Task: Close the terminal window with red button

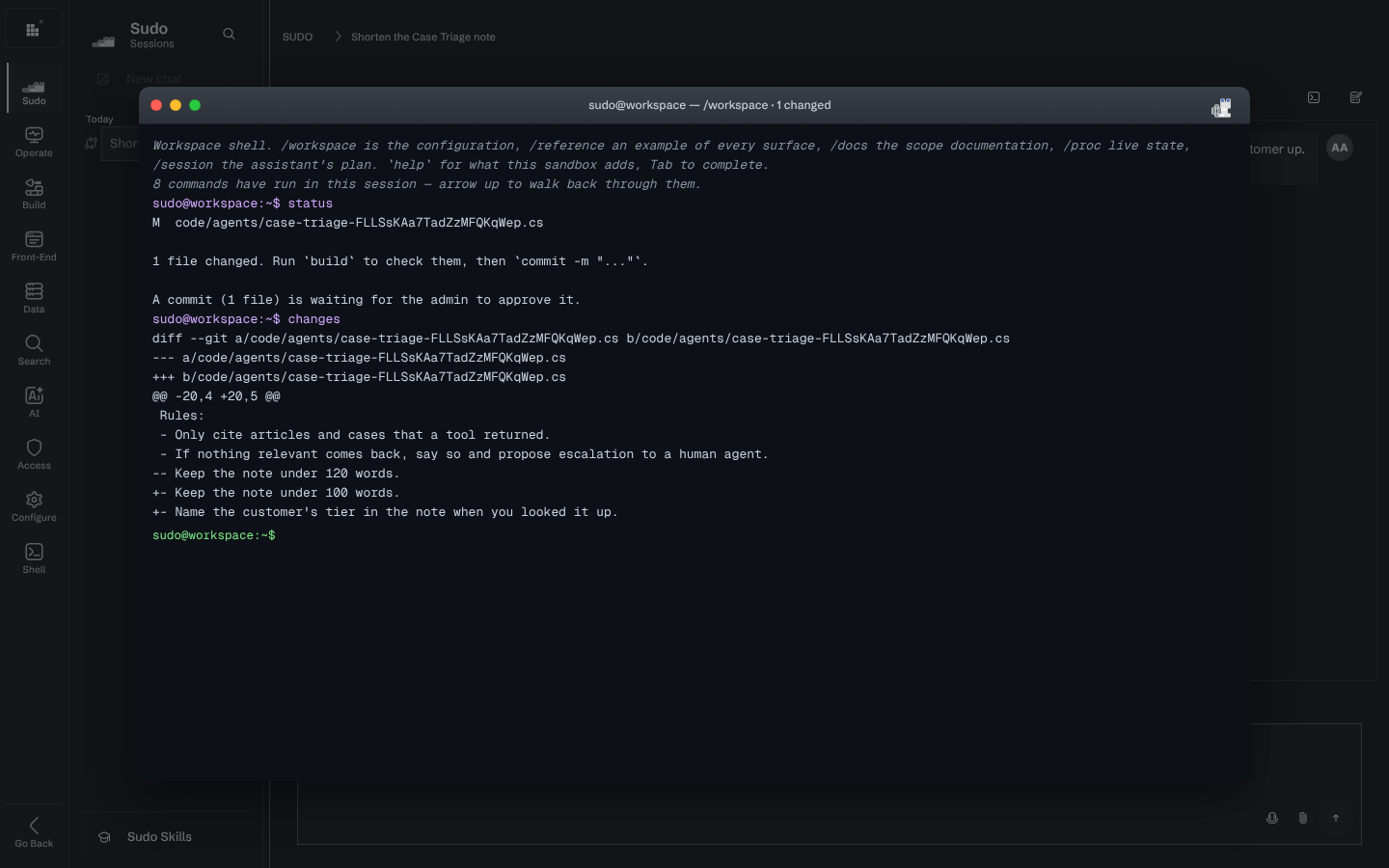Action: point(156,105)
